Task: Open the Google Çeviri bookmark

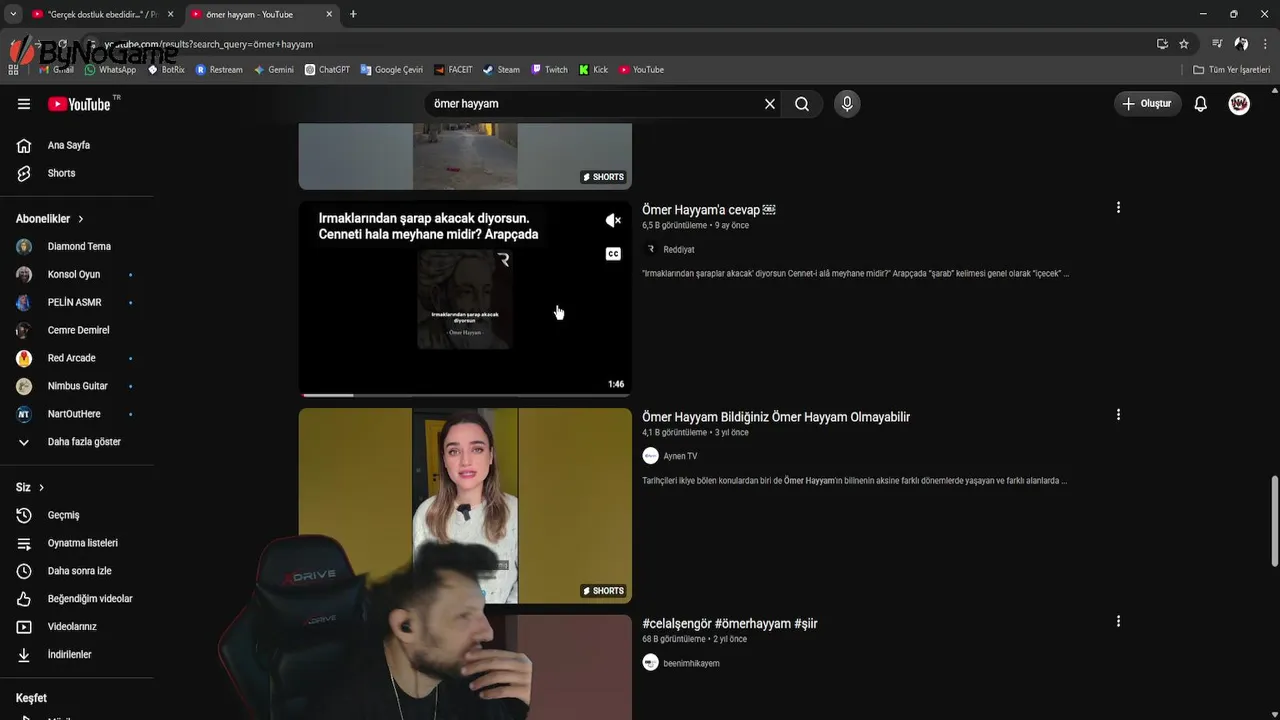Action: pyautogui.click(x=391, y=70)
